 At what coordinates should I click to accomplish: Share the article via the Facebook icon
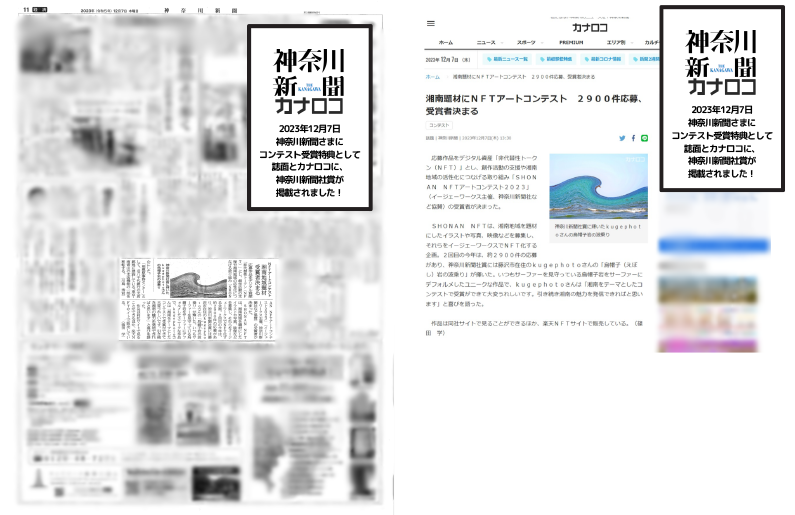[x=633, y=138]
